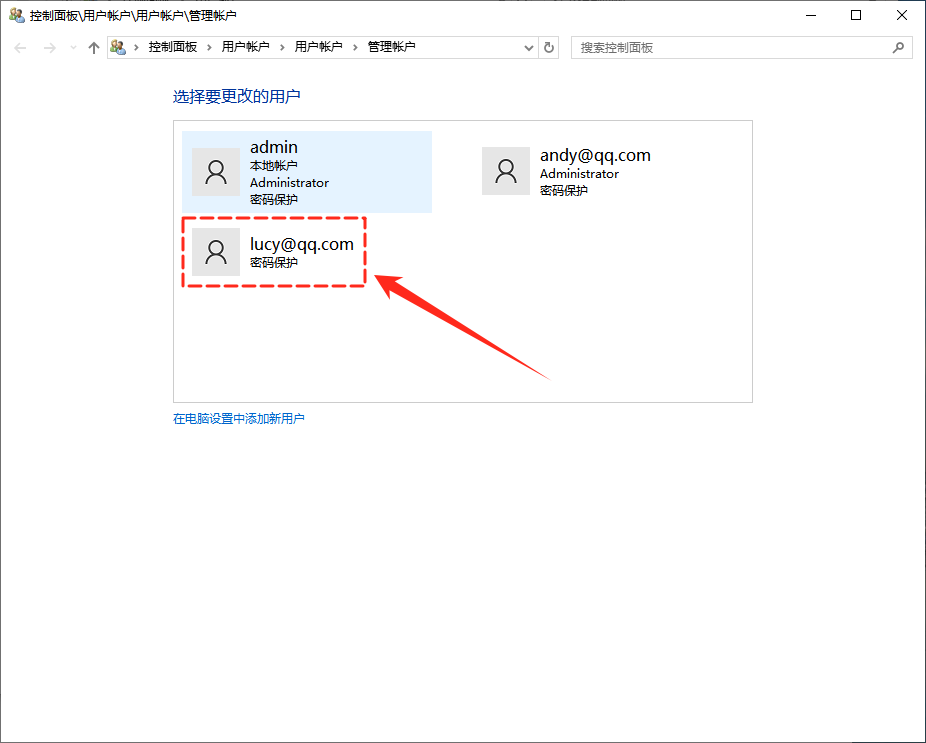This screenshot has width=926, height=743.
Task: Click the window icon in title bar
Action: tap(16, 15)
